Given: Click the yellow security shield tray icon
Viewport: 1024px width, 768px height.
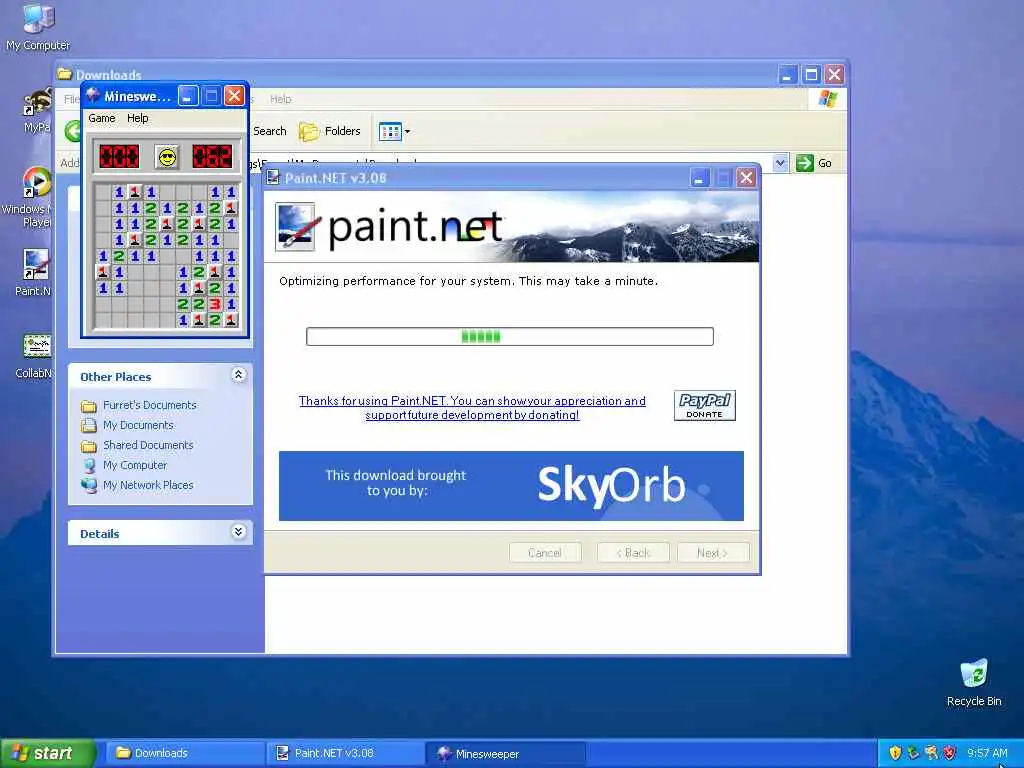Looking at the screenshot, I should pyautogui.click(x=895, y=753).
